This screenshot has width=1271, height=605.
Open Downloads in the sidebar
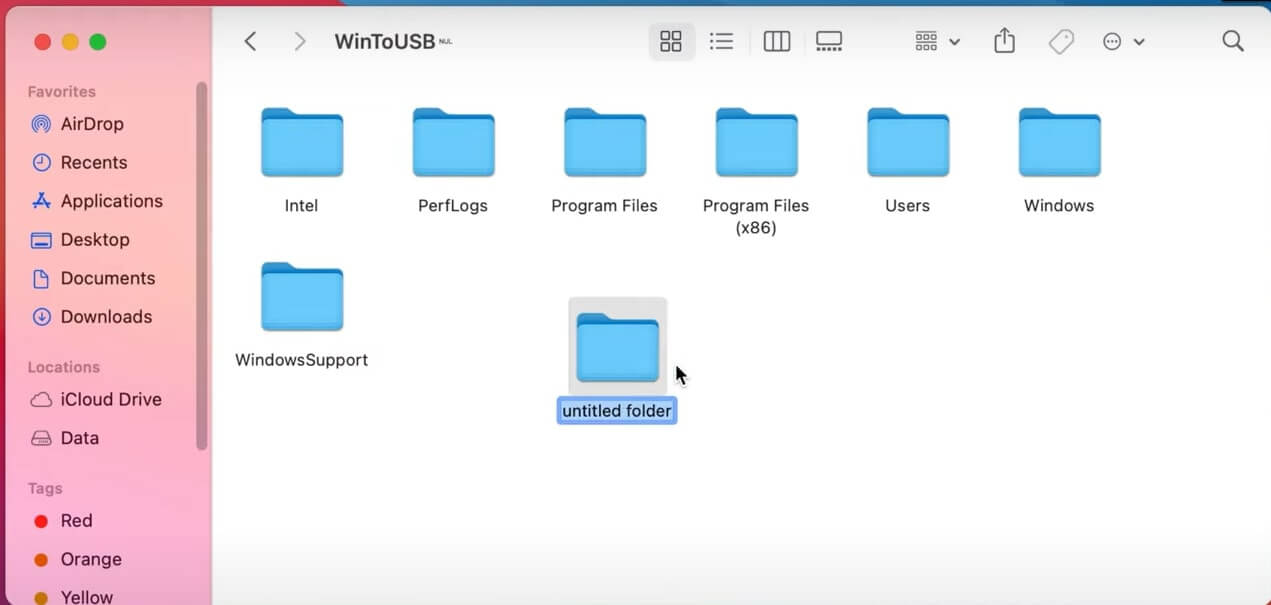(x=92, y=317)
